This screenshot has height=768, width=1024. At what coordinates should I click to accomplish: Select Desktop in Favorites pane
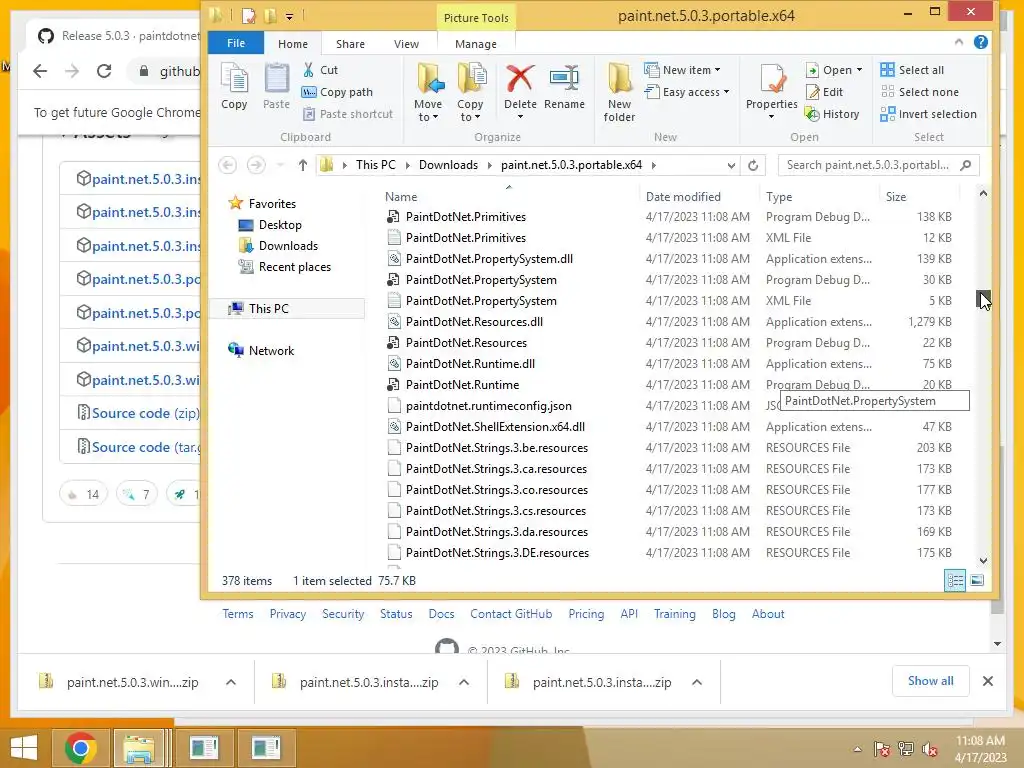pyautogui.click(x=280, y=225)
